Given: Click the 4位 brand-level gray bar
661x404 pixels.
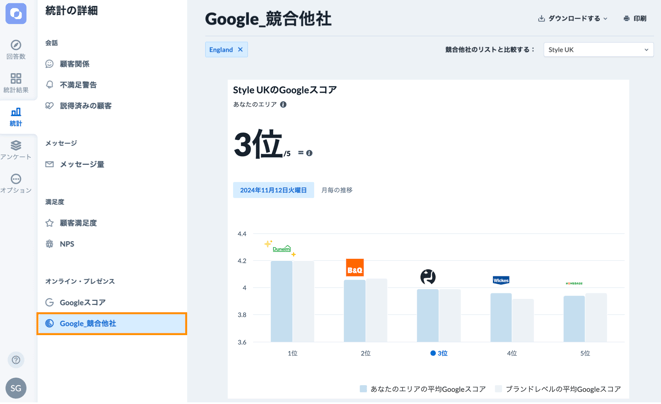Looking at the screenshot, I should click(x=523, y=321).
